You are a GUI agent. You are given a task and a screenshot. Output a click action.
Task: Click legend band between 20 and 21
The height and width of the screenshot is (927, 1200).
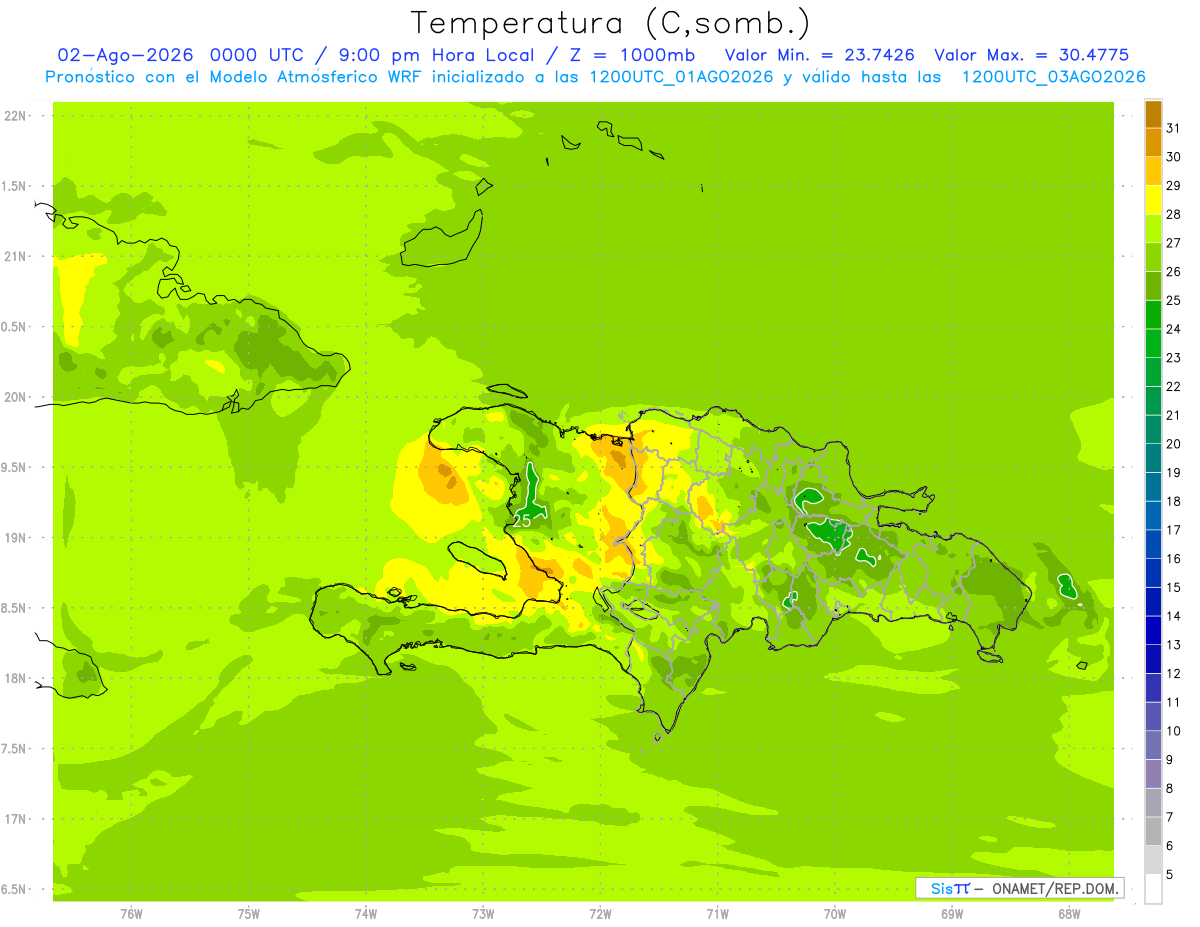tap(1153, 430)
